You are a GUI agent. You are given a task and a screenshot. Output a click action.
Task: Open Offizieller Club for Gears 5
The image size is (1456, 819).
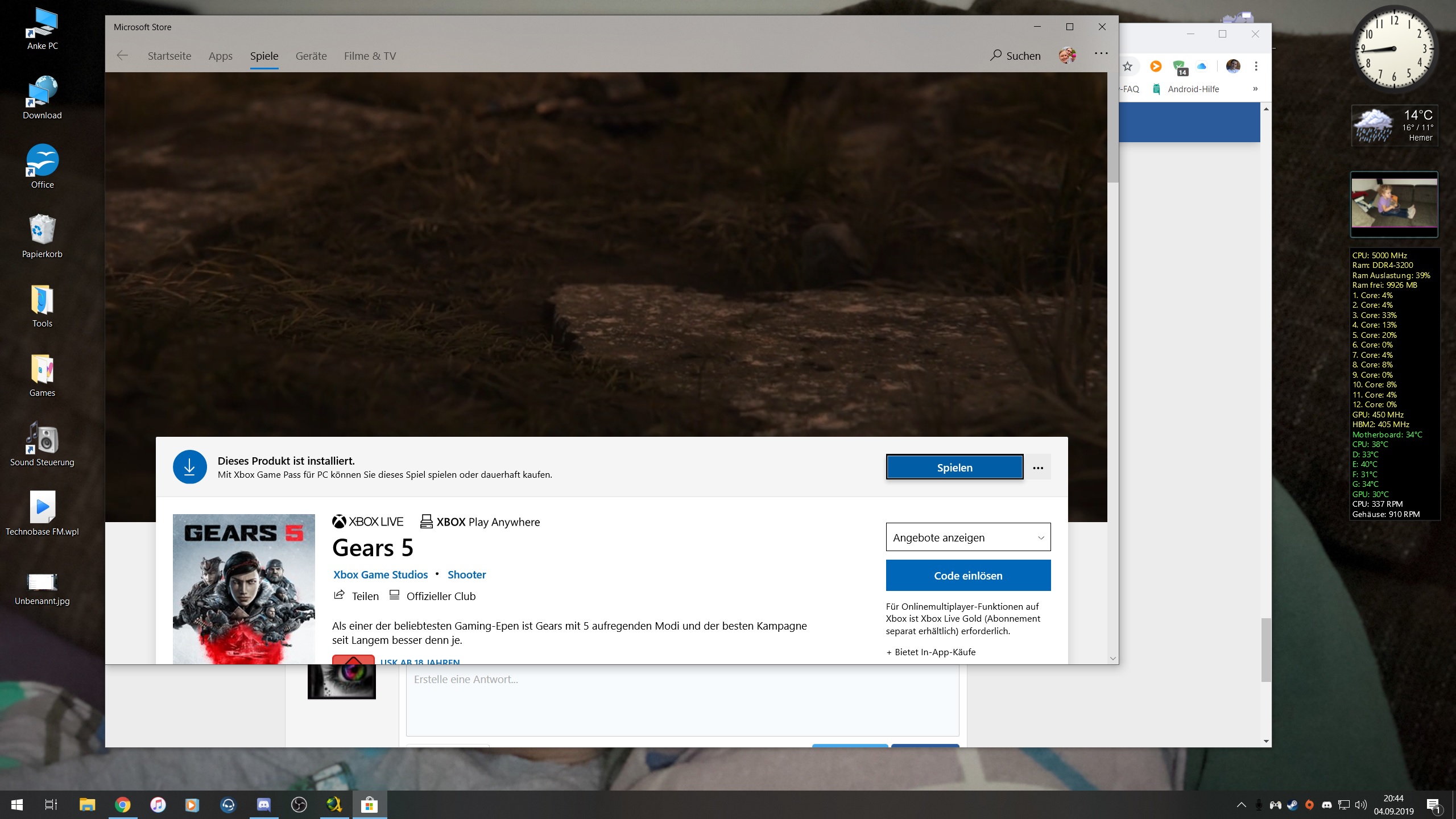[x=440, y=596]
